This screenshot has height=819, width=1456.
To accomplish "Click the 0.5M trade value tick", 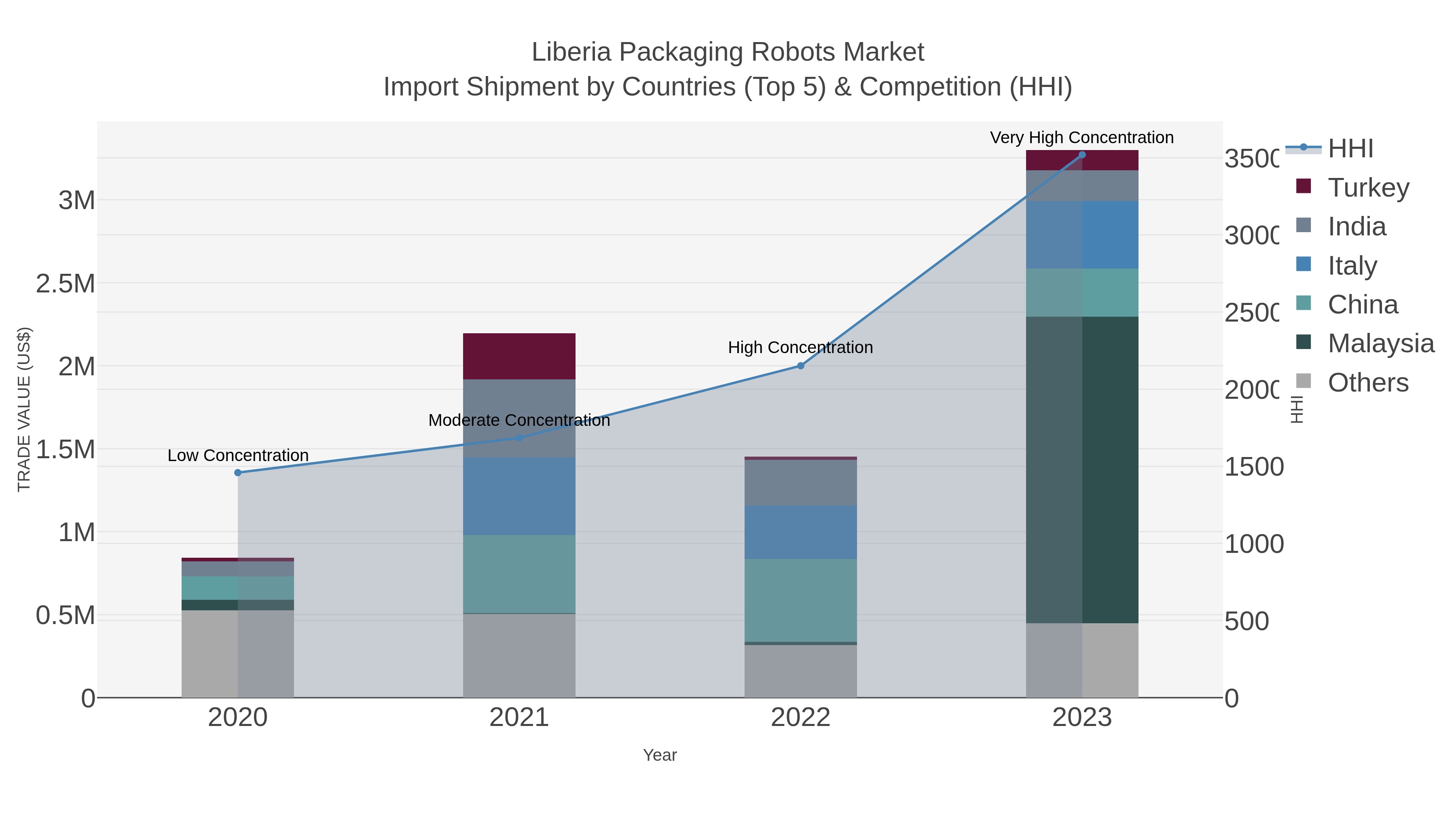I will coord(66,616).
